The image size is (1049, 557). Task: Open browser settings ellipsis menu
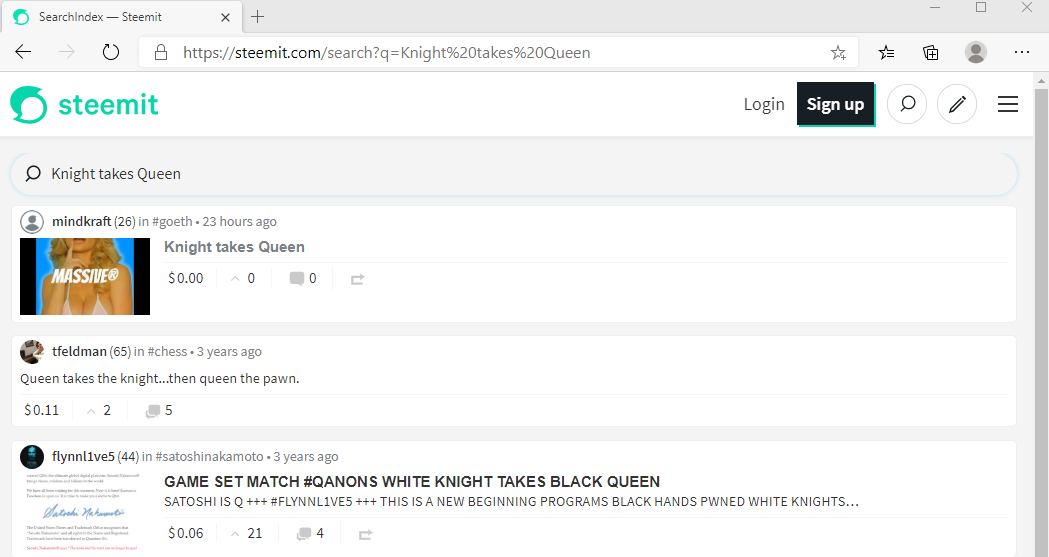(1022, 52)
